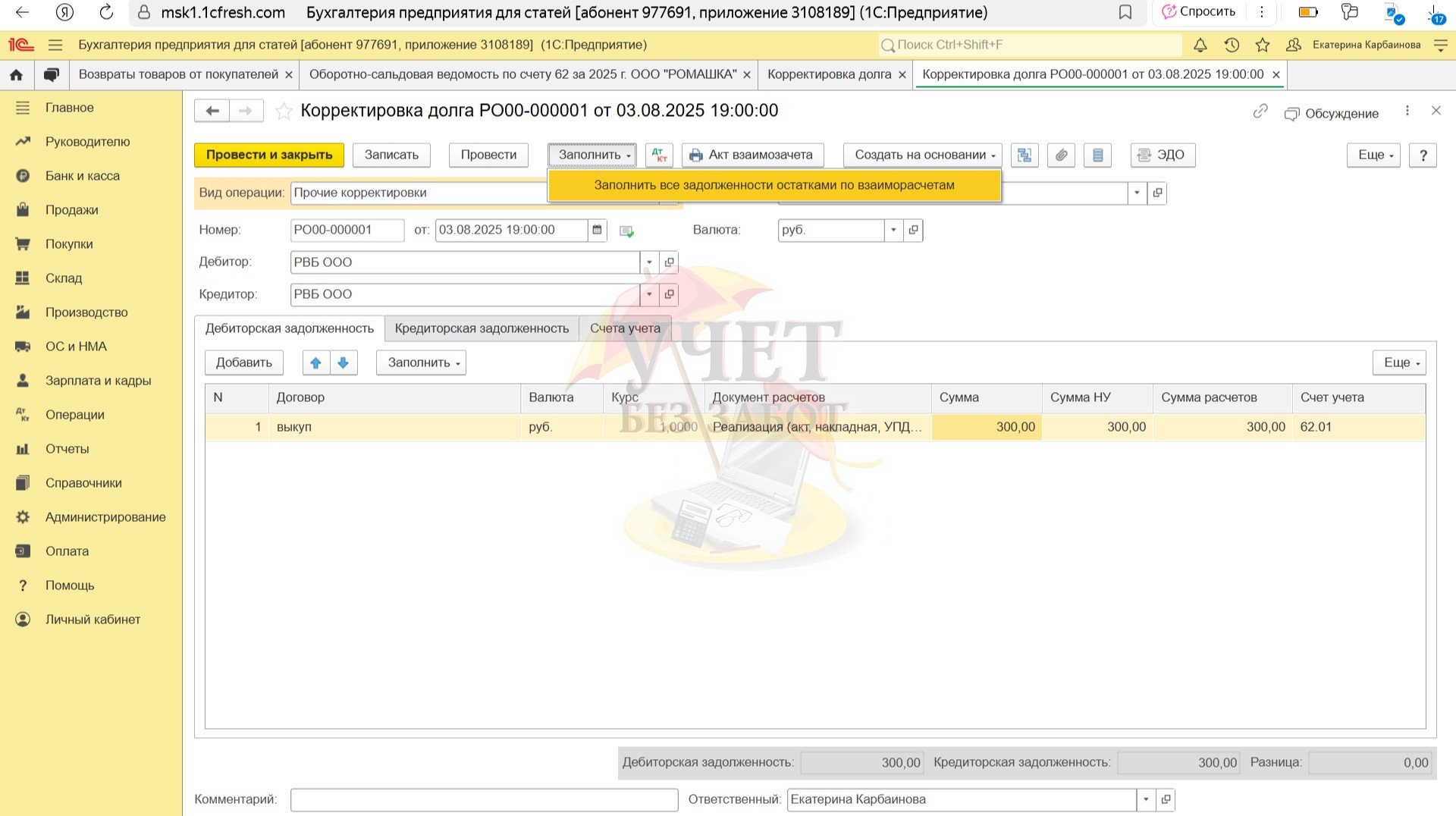Move row down with blue arrow

pyautogui.click(x=343, y=362)
